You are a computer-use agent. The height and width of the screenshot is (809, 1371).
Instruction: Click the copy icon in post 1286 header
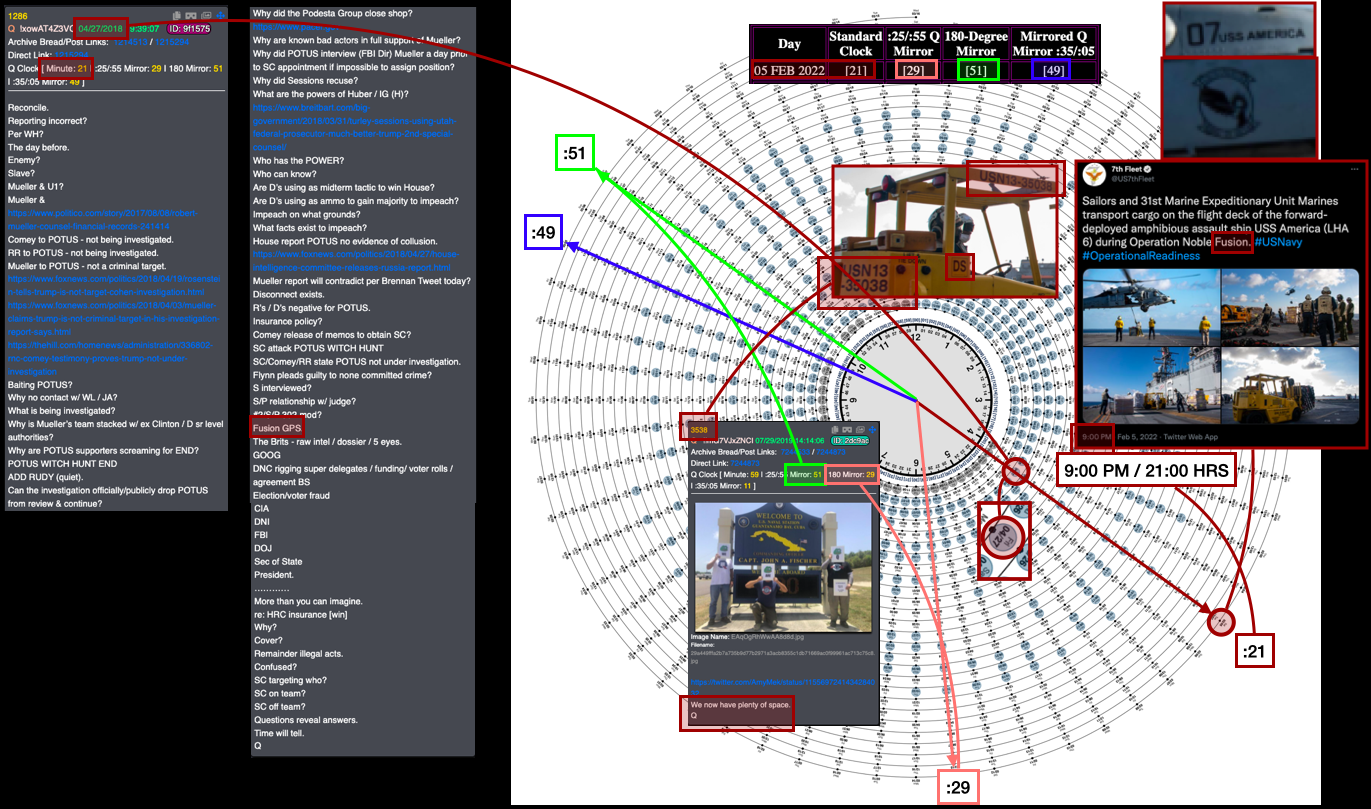point(176,15)
